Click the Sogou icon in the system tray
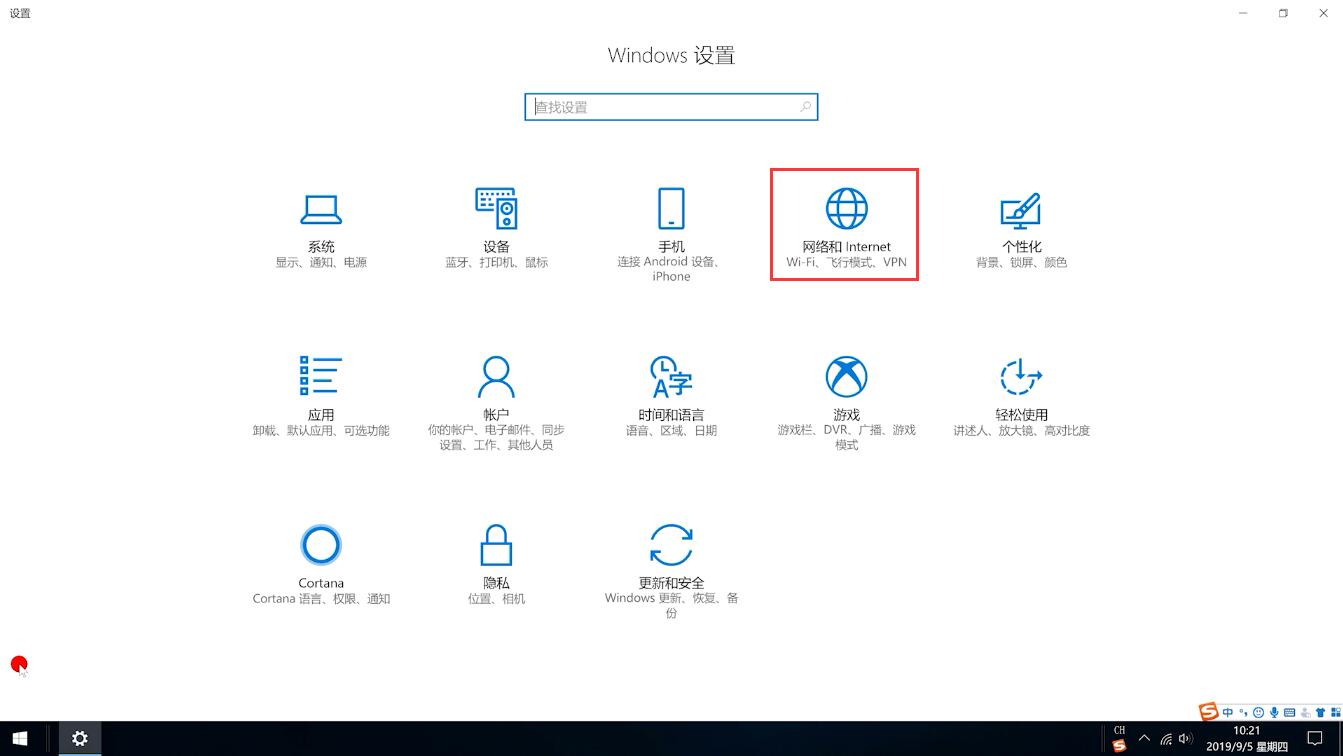1343x756 pixels. 1119,746
